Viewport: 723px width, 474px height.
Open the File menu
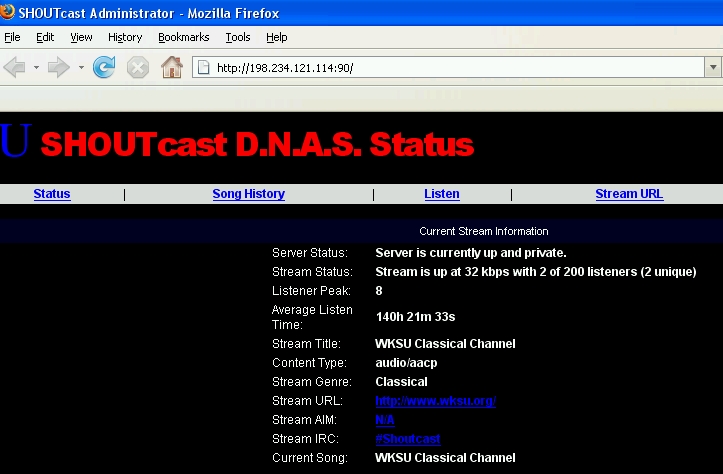[x=12, y=37]
